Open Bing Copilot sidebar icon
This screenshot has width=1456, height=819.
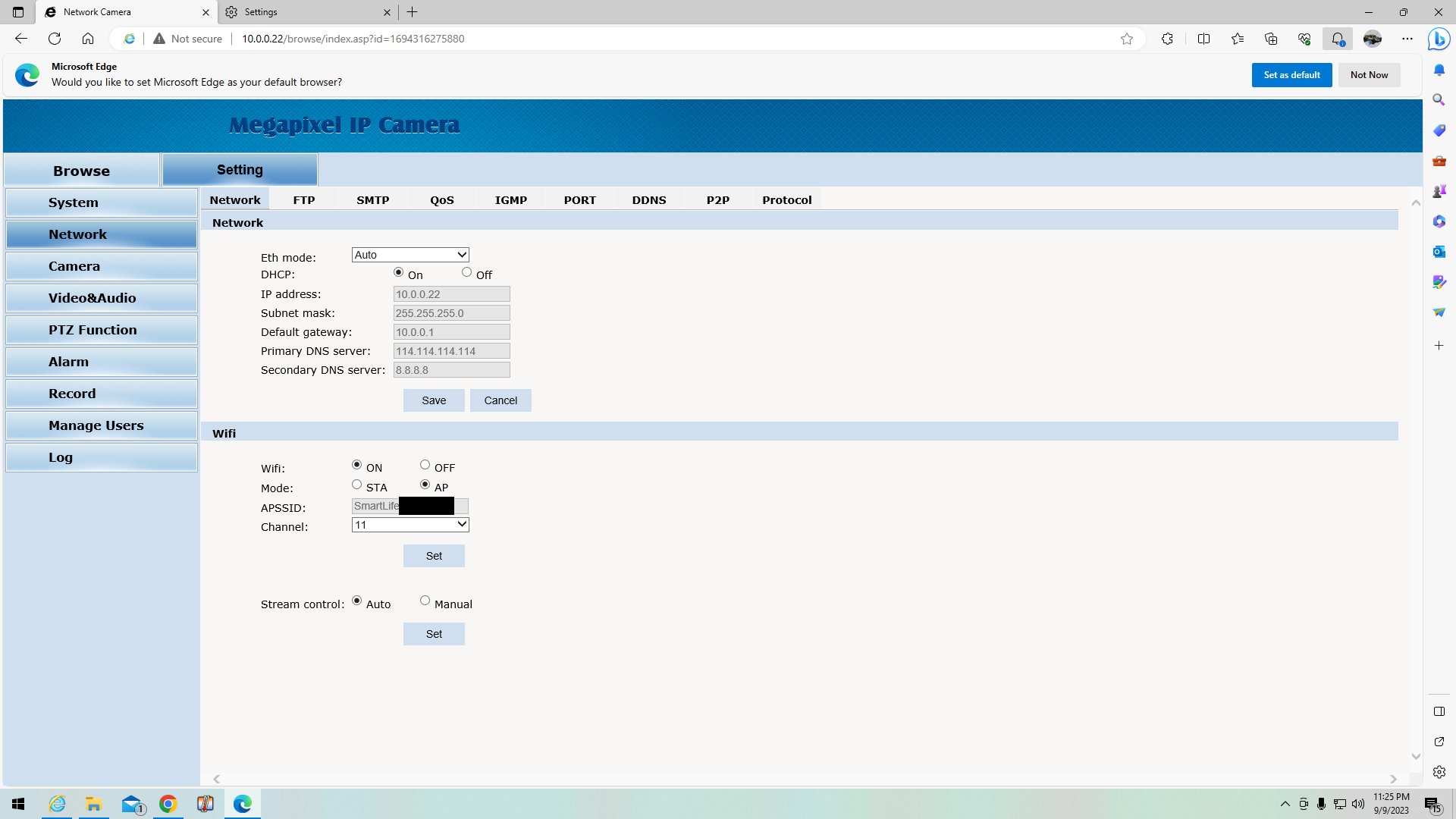point(1439,39)
